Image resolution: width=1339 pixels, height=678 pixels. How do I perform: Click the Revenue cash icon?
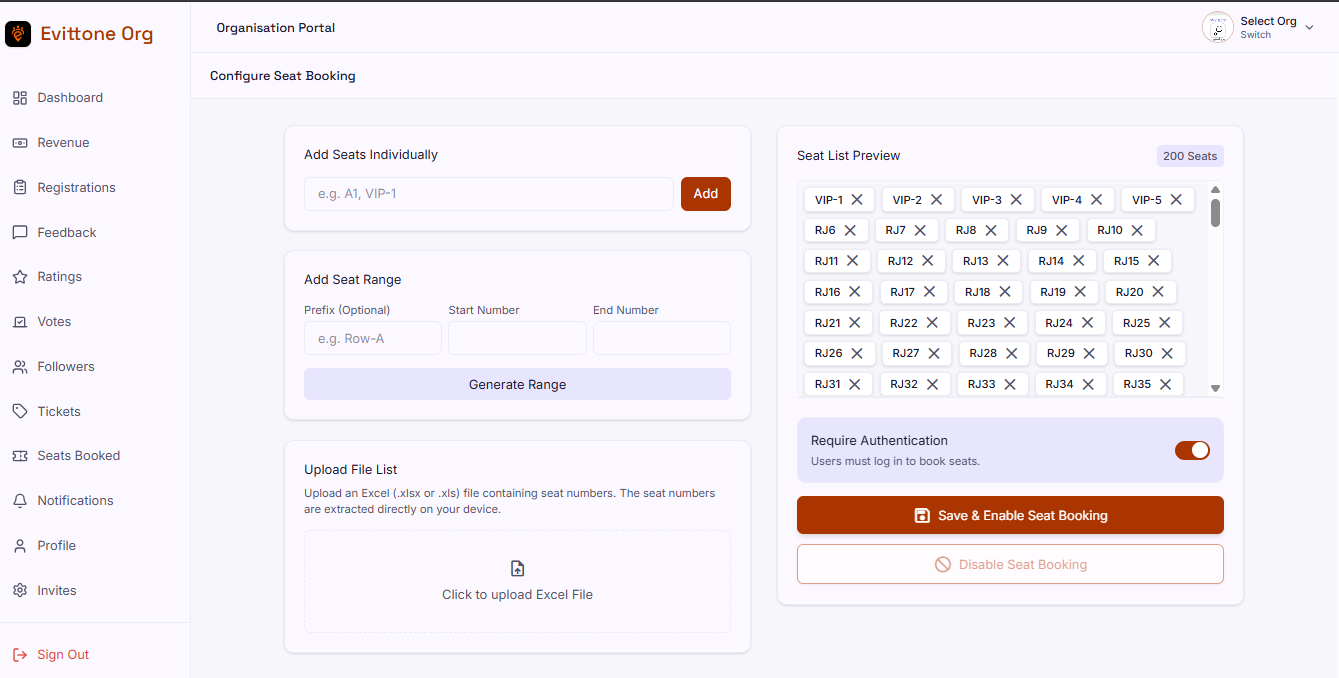point(20,143)
